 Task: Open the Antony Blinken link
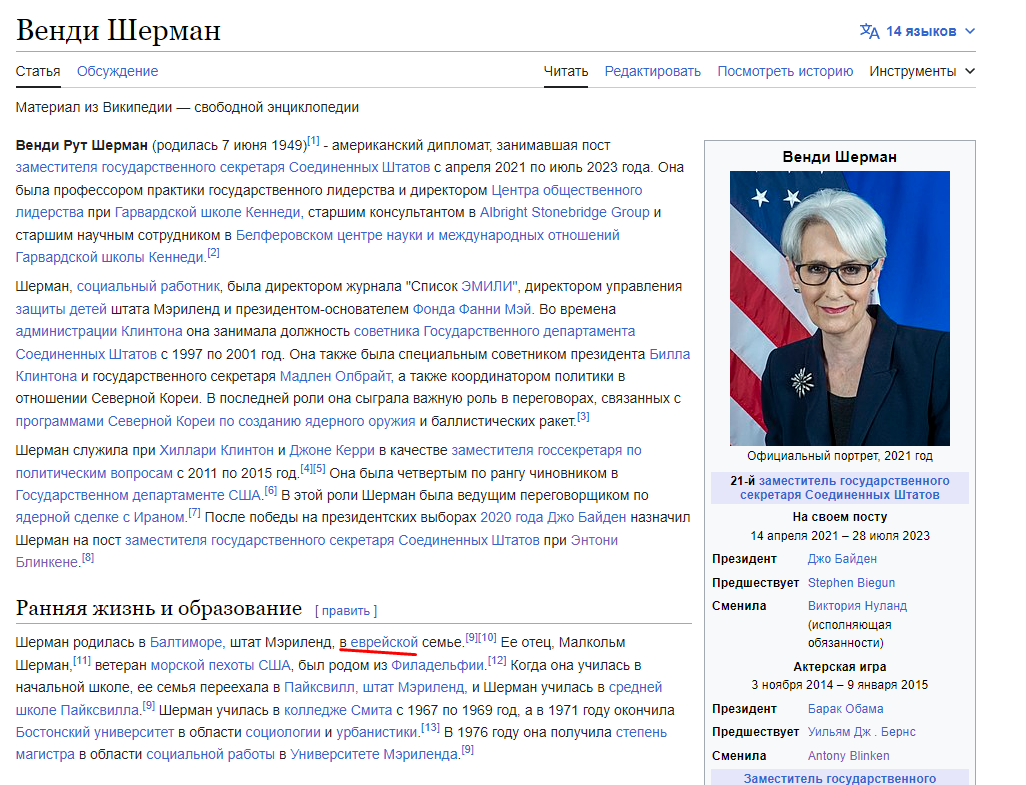click(848, 755)
